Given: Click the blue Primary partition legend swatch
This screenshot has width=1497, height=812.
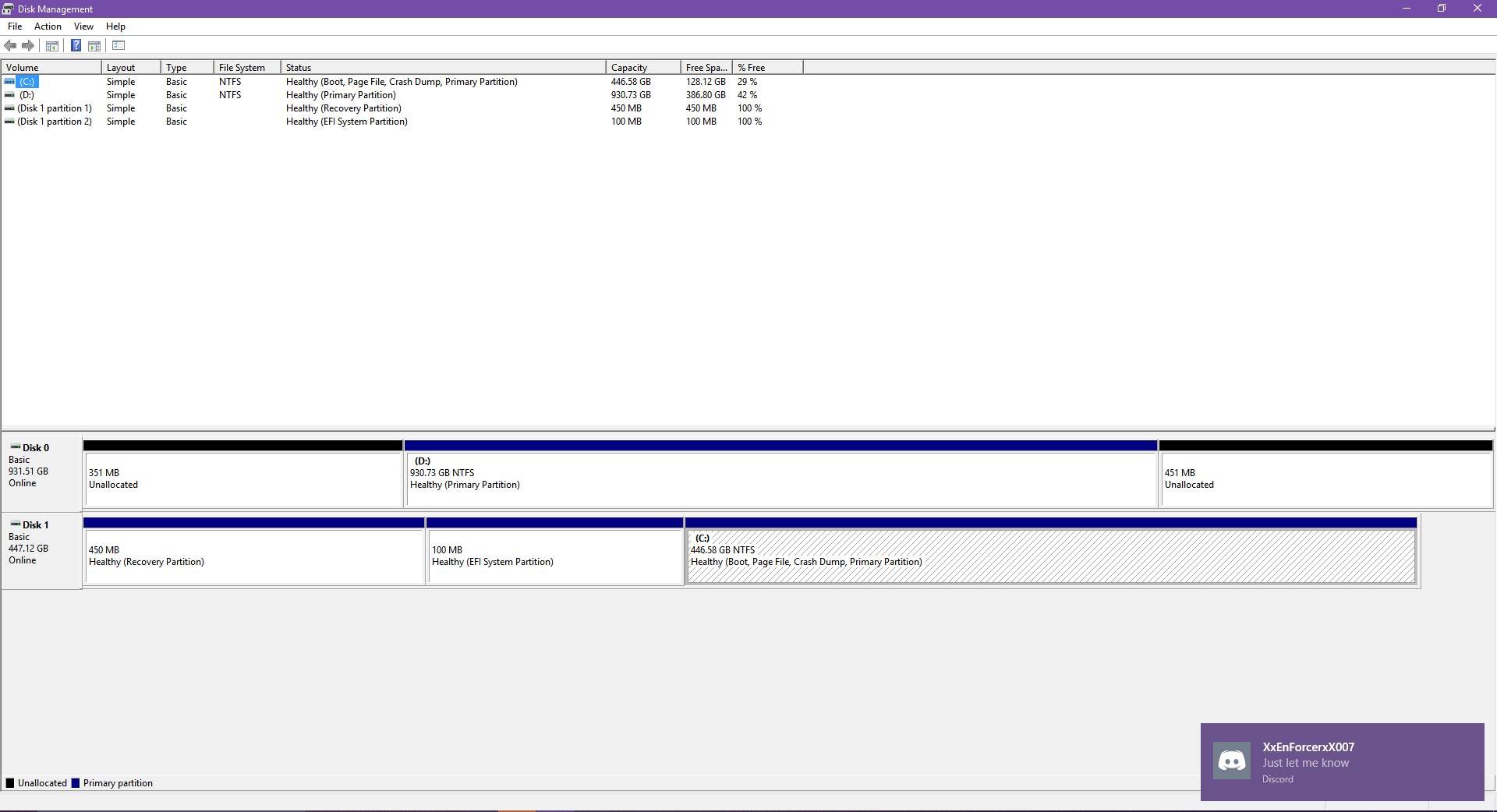Looking at the screenshot, I should point(75,783).
